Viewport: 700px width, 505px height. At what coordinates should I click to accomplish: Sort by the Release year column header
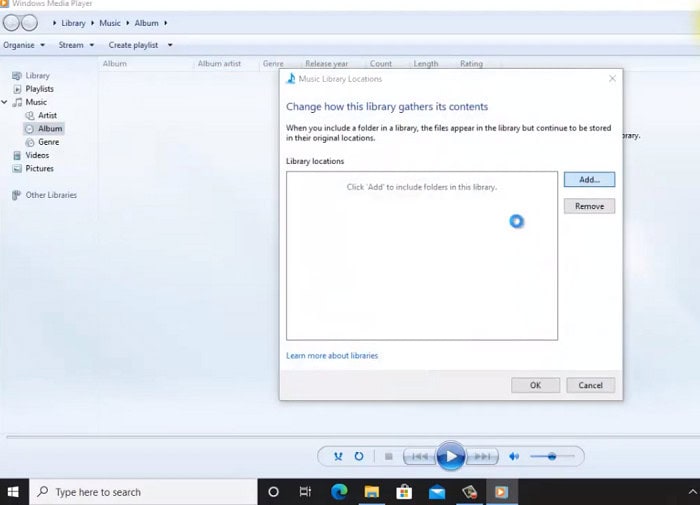pos(326,63)
